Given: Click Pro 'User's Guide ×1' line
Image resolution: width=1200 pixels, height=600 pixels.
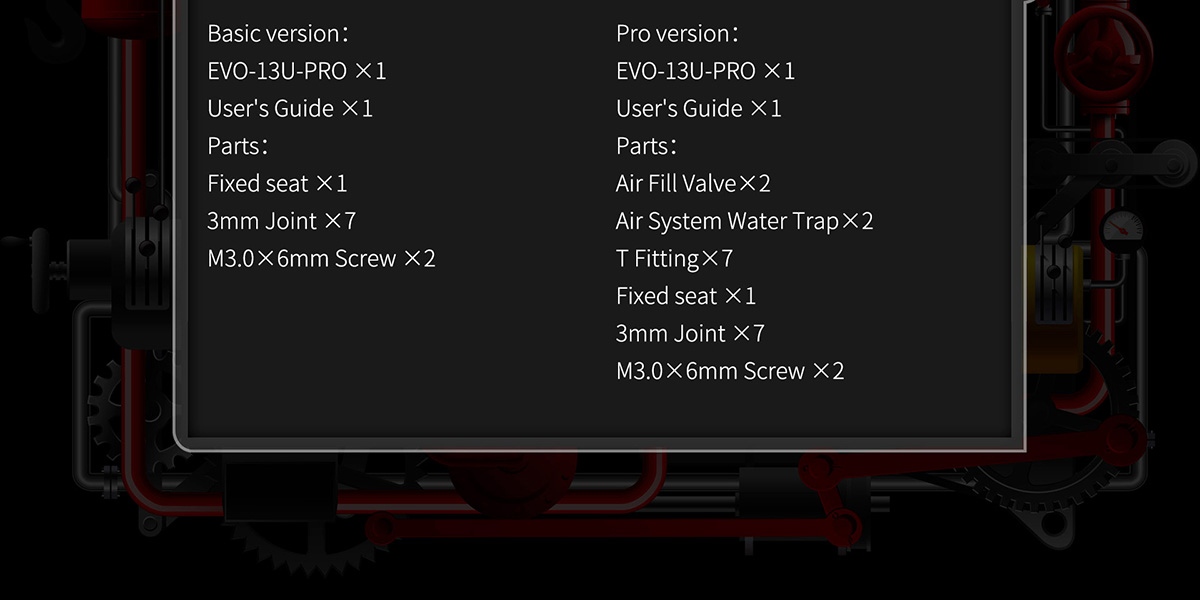Looking at the screenshot, I should pos(699,108).
